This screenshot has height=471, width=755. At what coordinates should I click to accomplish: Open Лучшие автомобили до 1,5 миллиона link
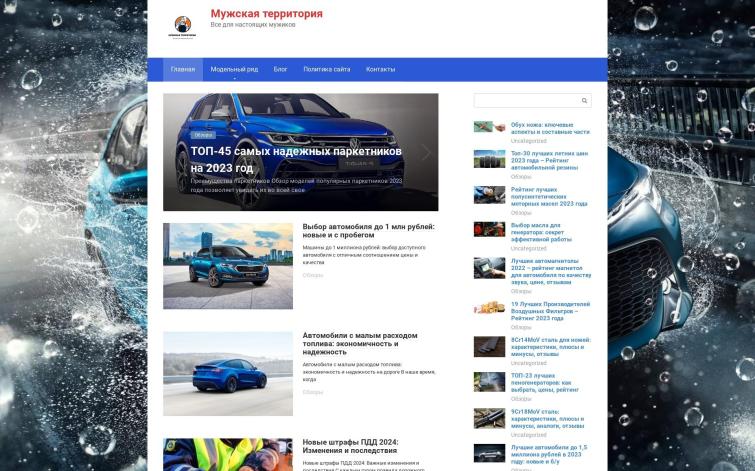click(x=549, y=454)
